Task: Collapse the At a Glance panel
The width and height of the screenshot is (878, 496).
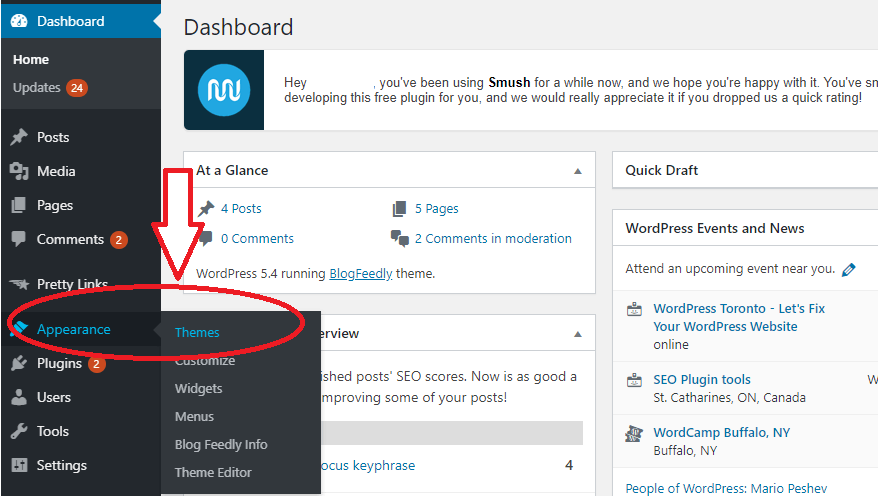Action: click(578, 171)
